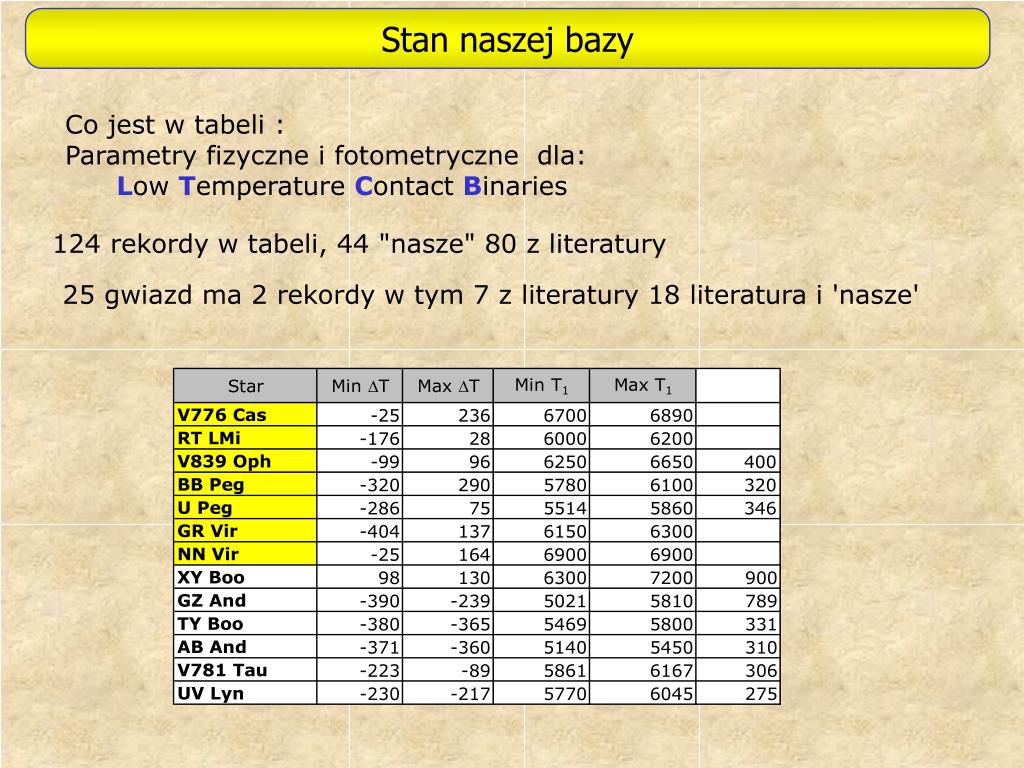Click the Max ΔT value 28

tap(479, 438)
